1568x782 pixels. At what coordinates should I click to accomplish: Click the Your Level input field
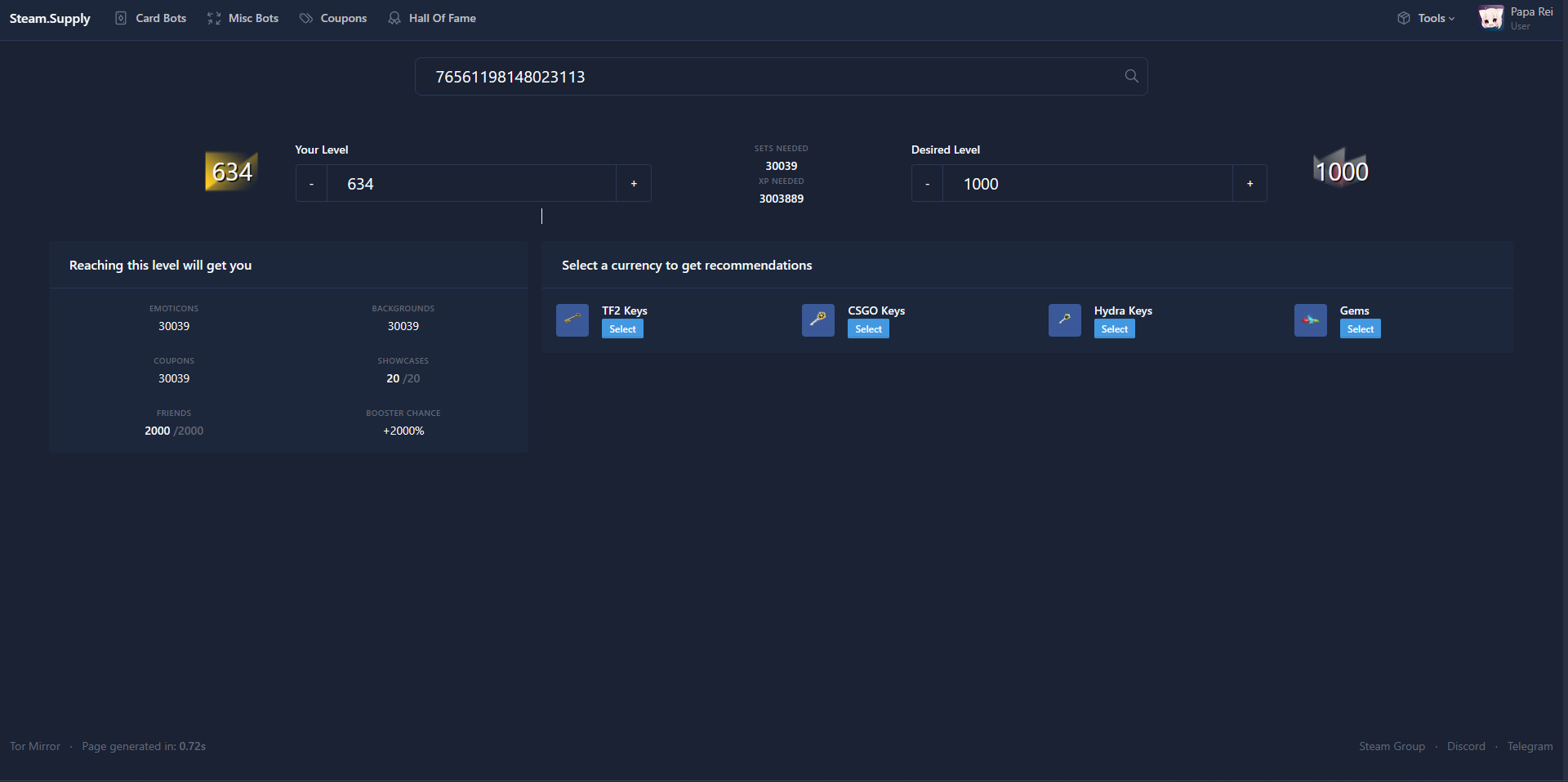pos(472,183)
